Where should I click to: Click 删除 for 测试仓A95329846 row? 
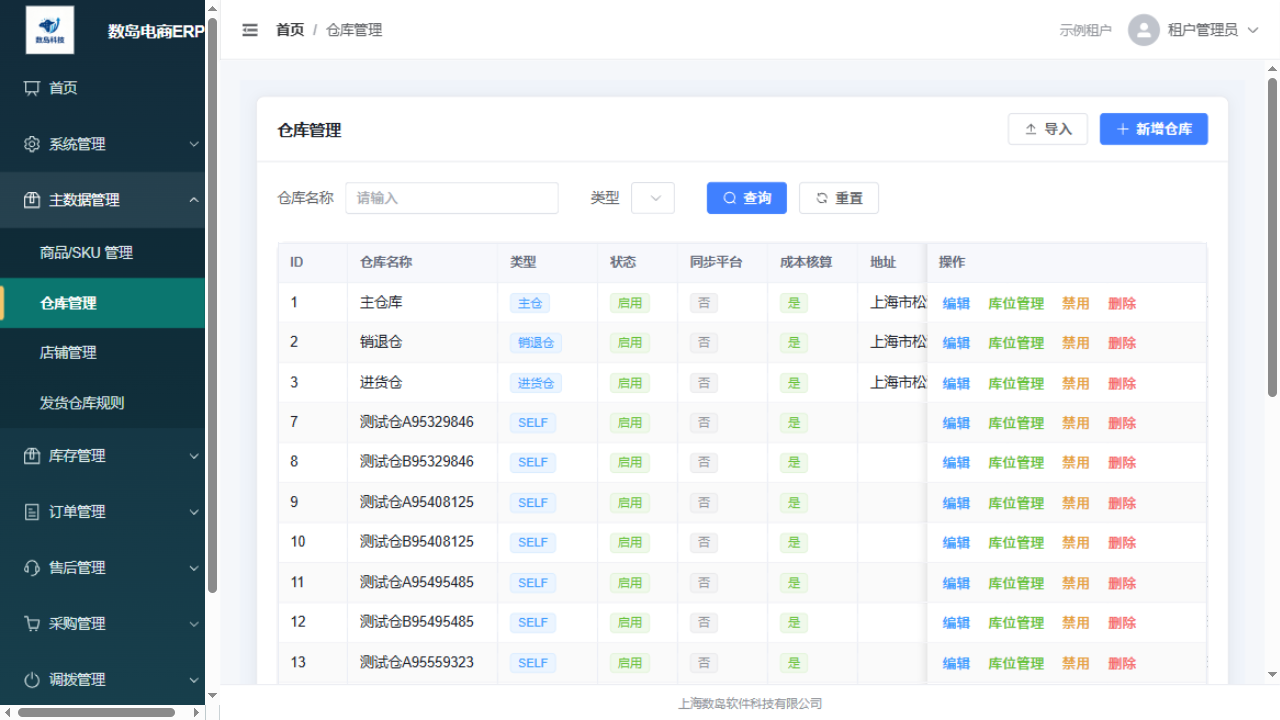tap(1122, 423)
